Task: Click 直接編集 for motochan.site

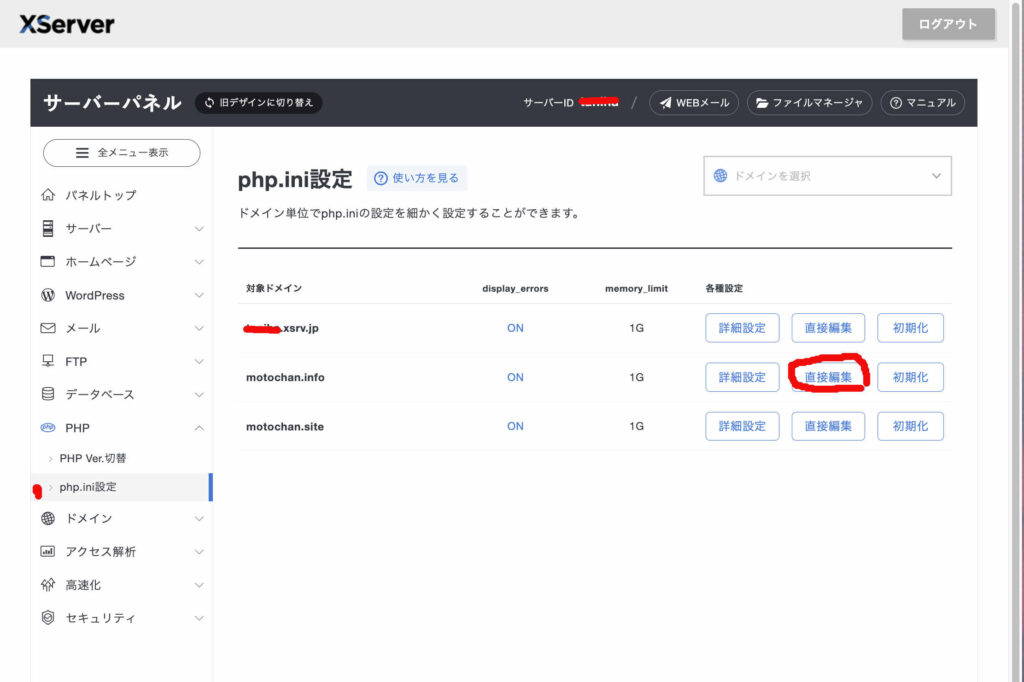Action: coord(828,426)
